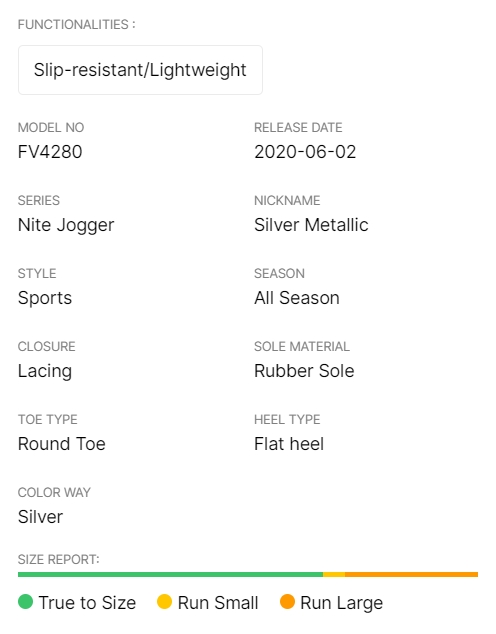This screenshot has width=496, height=634.
Task: Click the green True to Size dot
Action: click(x=25, y=601)
